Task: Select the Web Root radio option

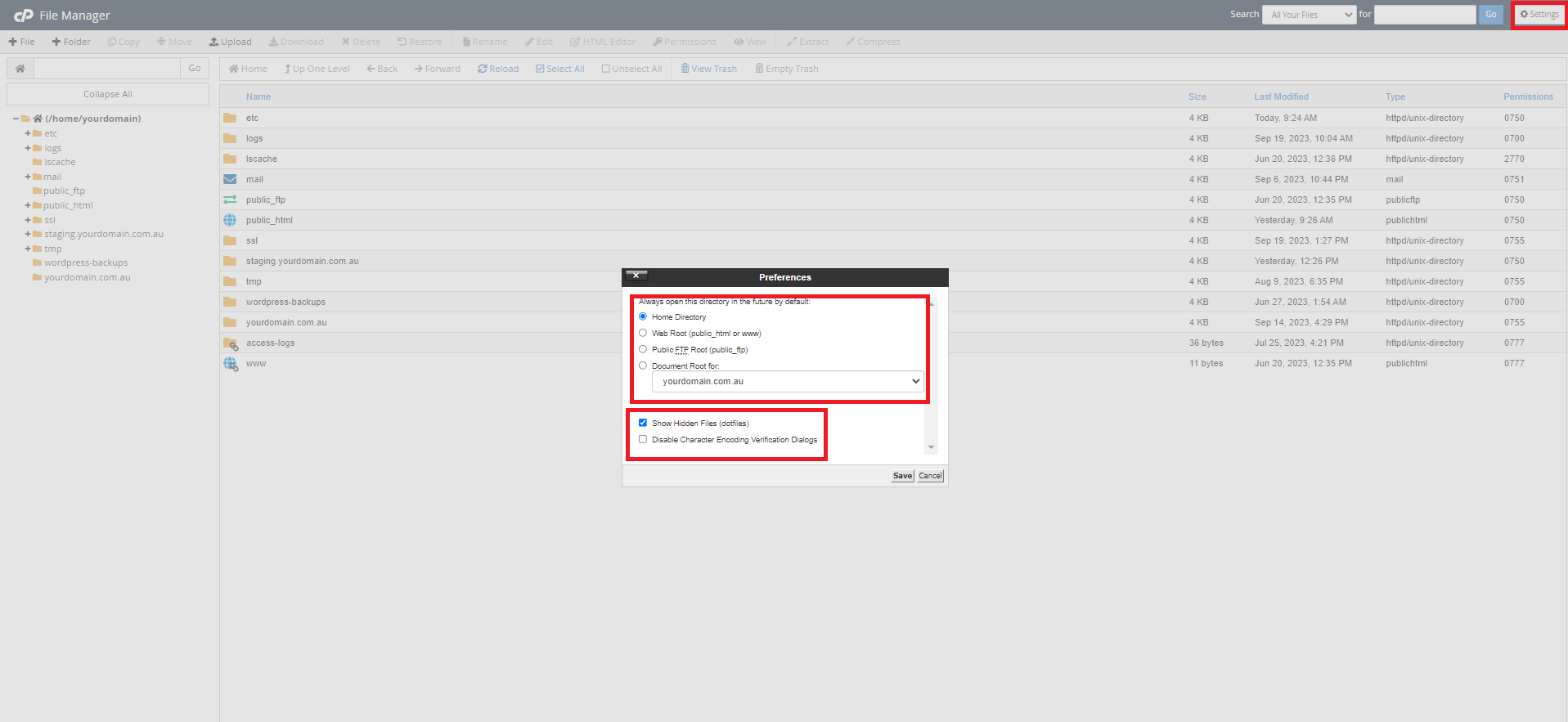Action: [643, 333]
